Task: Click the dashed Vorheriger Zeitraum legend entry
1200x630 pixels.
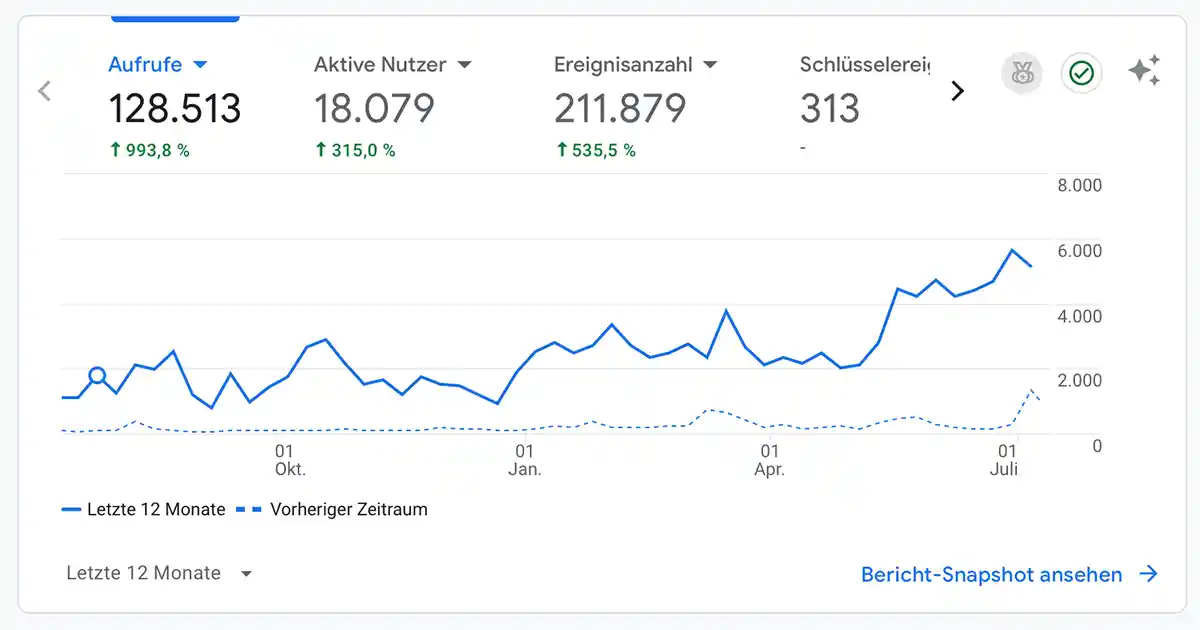Action: (333, 509)
